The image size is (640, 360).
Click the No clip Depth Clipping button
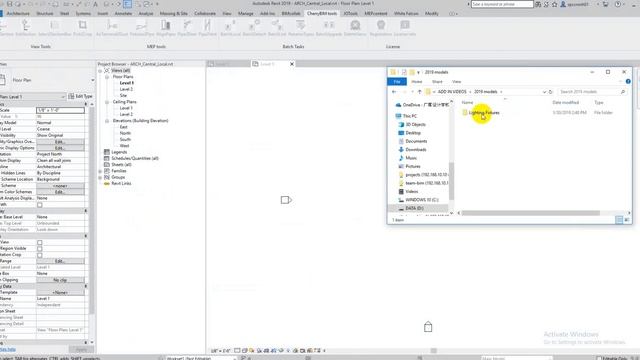pos(60,280)
